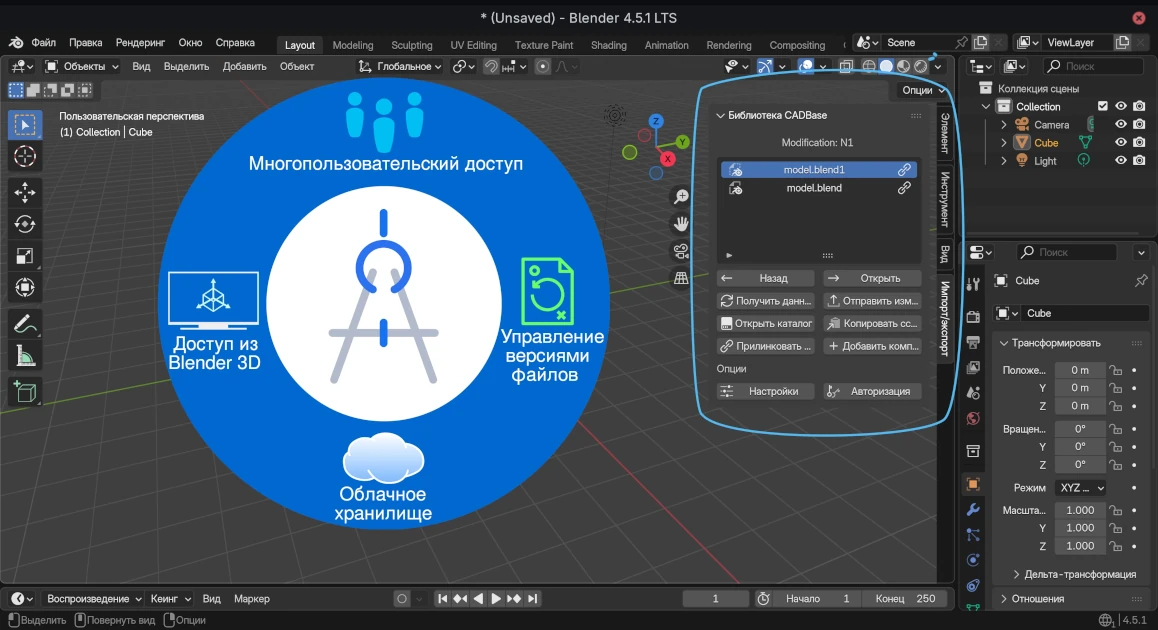Open the Modifier properties wrench tab
This screenshot has height=630, width=1158.
point(972,510)
